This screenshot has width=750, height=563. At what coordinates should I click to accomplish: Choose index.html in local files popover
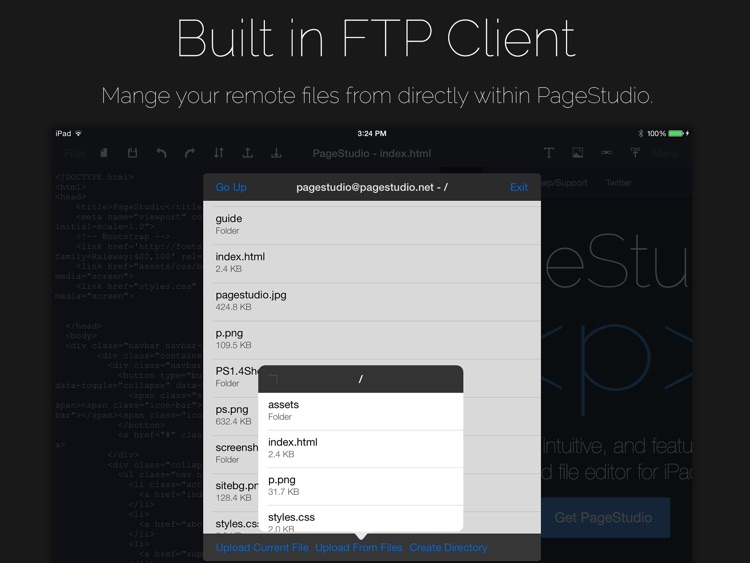point(361,448)
